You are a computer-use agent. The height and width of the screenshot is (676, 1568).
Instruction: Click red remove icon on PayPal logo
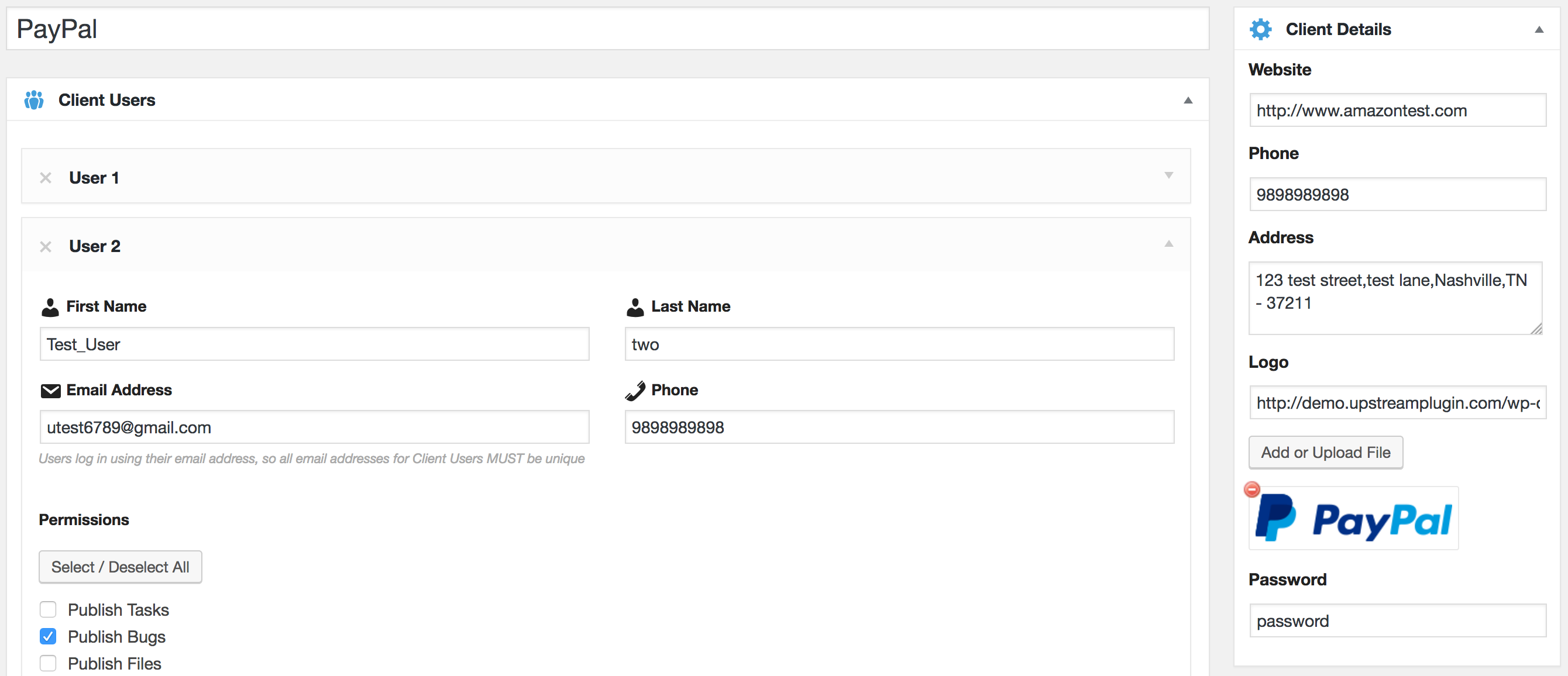tap(1251, 489)
